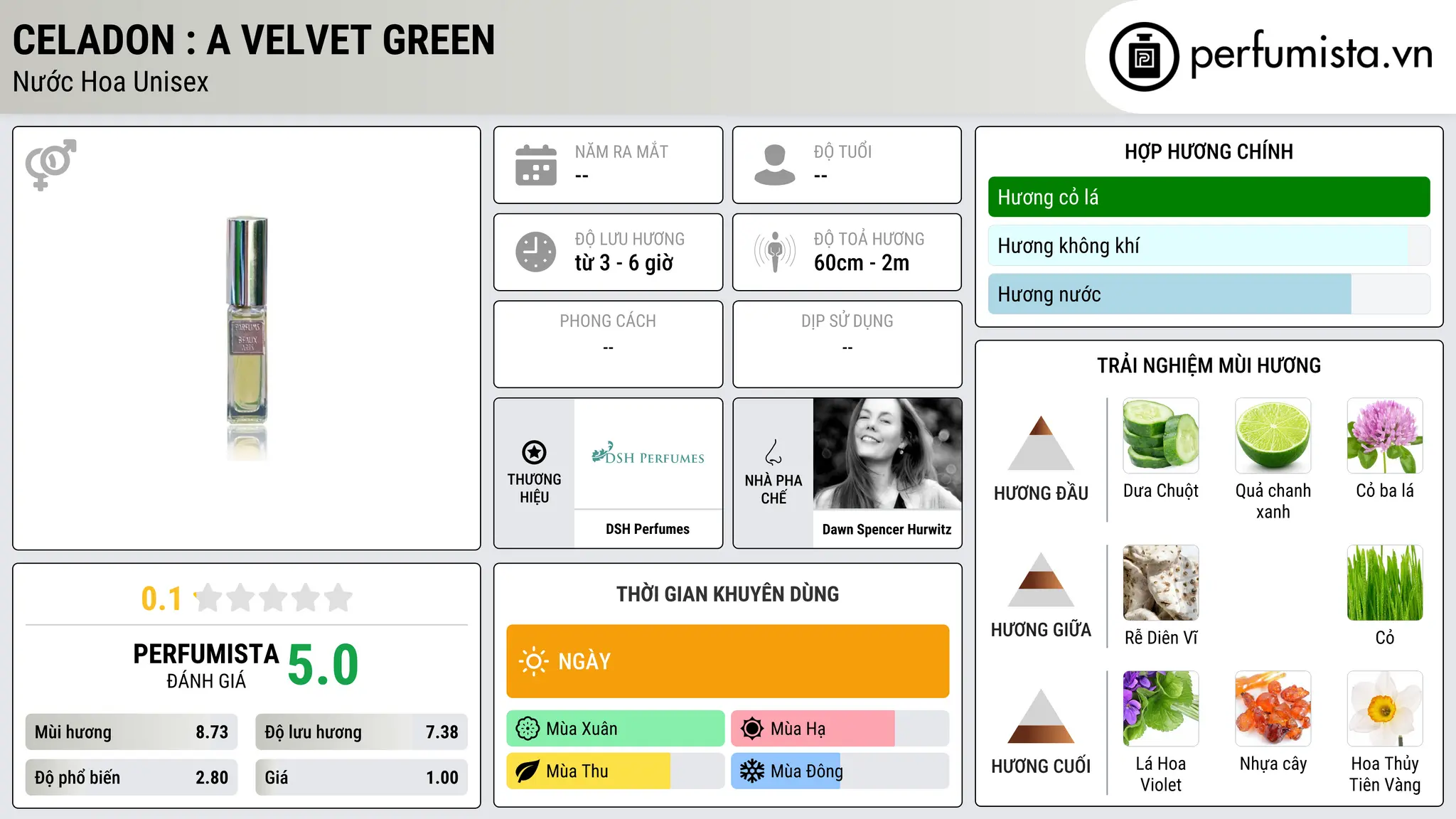Viewport: 1456px width, 819px height.
Task: Click the Hương đầu pyramid icon
Action: click(1041, 443)
